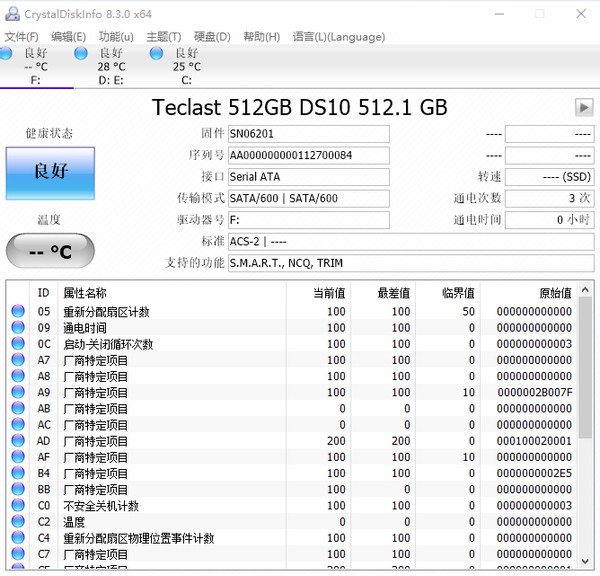Open the 主题(T) menu
Viewport: 600px width, 576px height.
coord(164,37)
